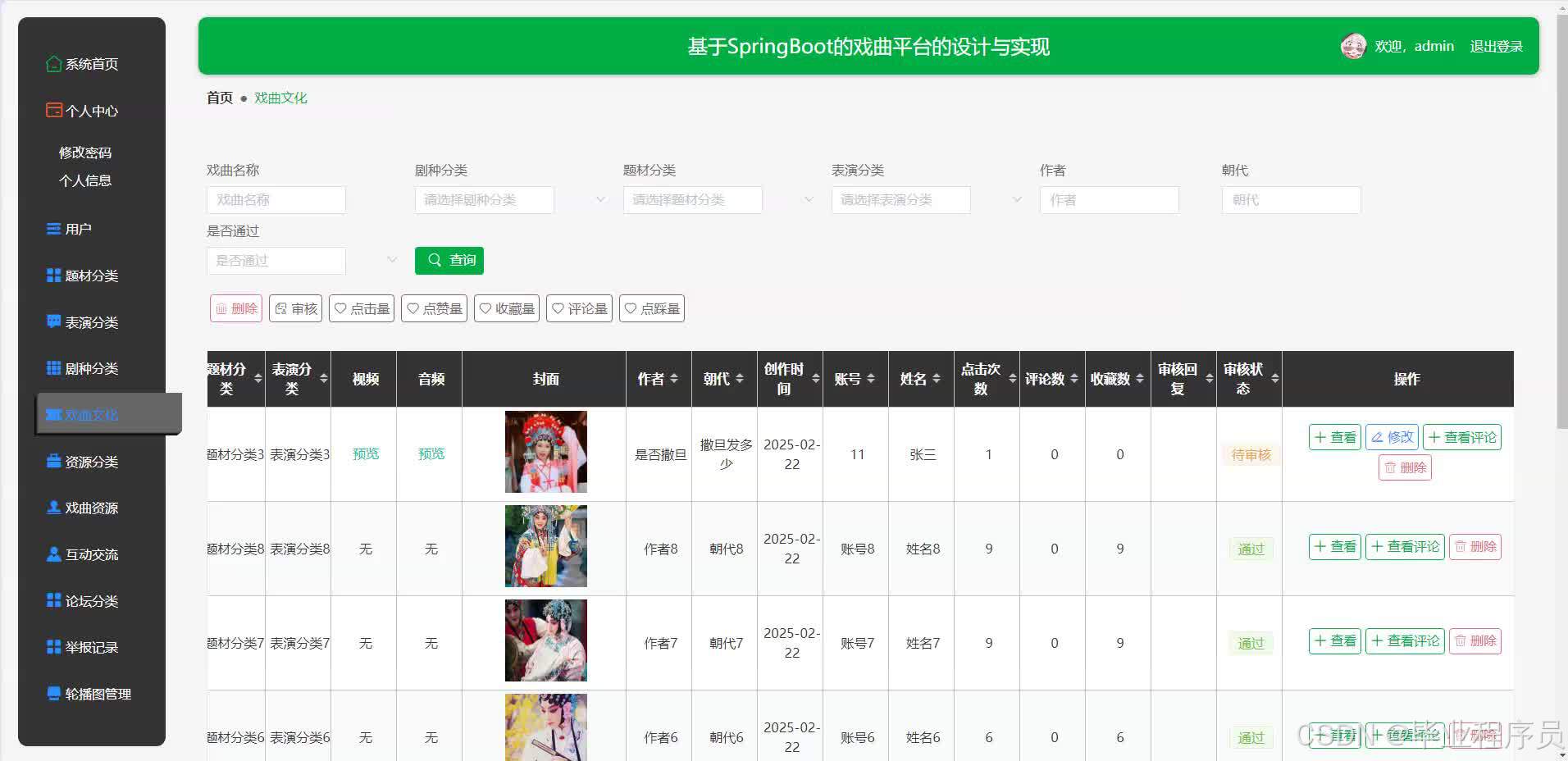Image resolution: width=1568 pixels, height=761 pixels.
Task: Click the 朝代 search input field
Action: [x=1292, y=200]
